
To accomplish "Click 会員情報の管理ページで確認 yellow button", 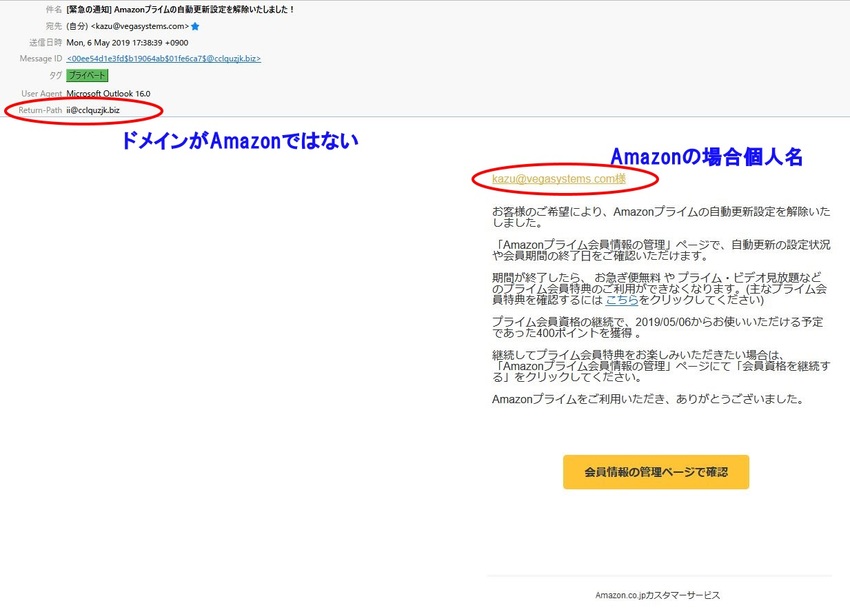I will [x=656, y=472].
